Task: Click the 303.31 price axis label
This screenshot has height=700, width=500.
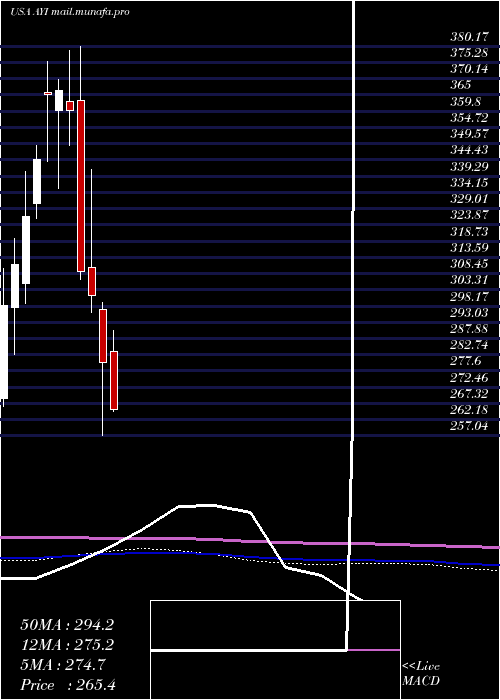Action: point(469,280)
